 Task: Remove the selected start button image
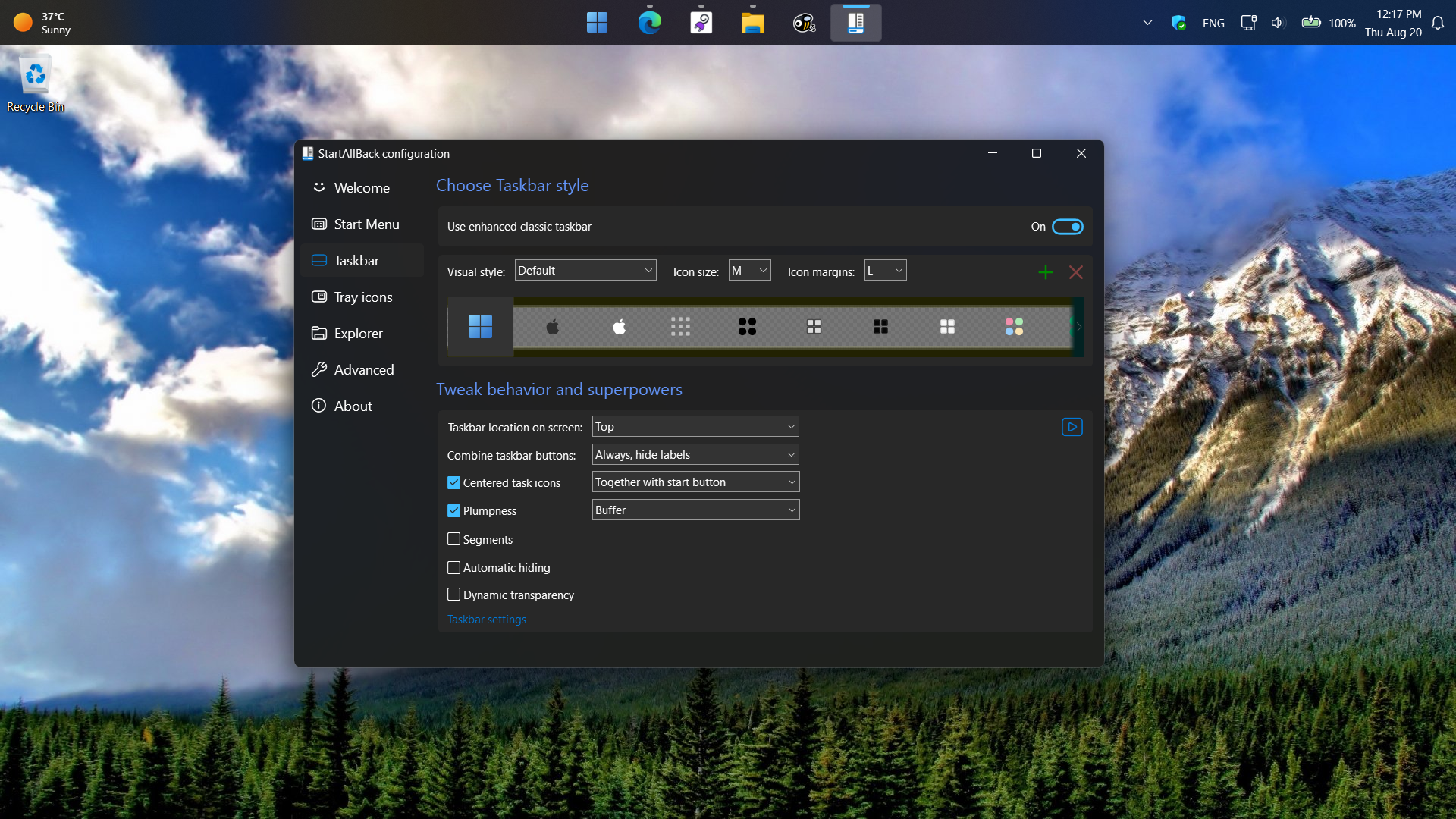pyautogui.click(x=1076, y=272)
